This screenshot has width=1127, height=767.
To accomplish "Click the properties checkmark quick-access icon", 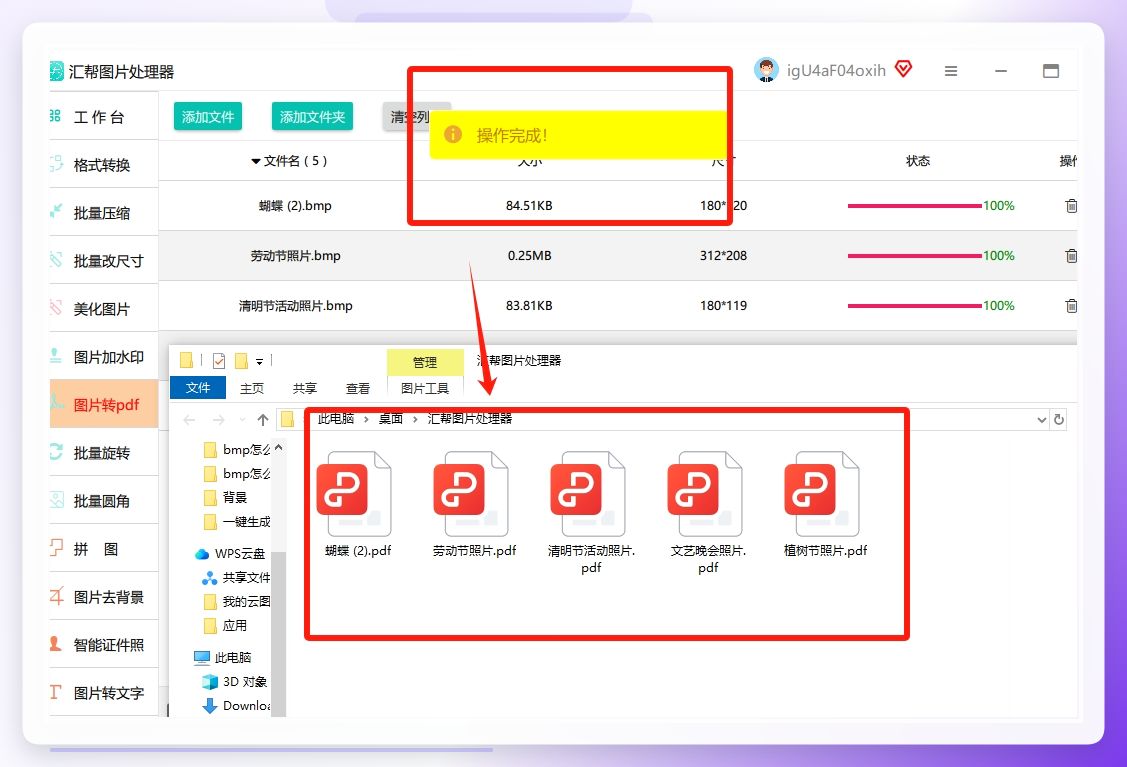I will [219, 361].
